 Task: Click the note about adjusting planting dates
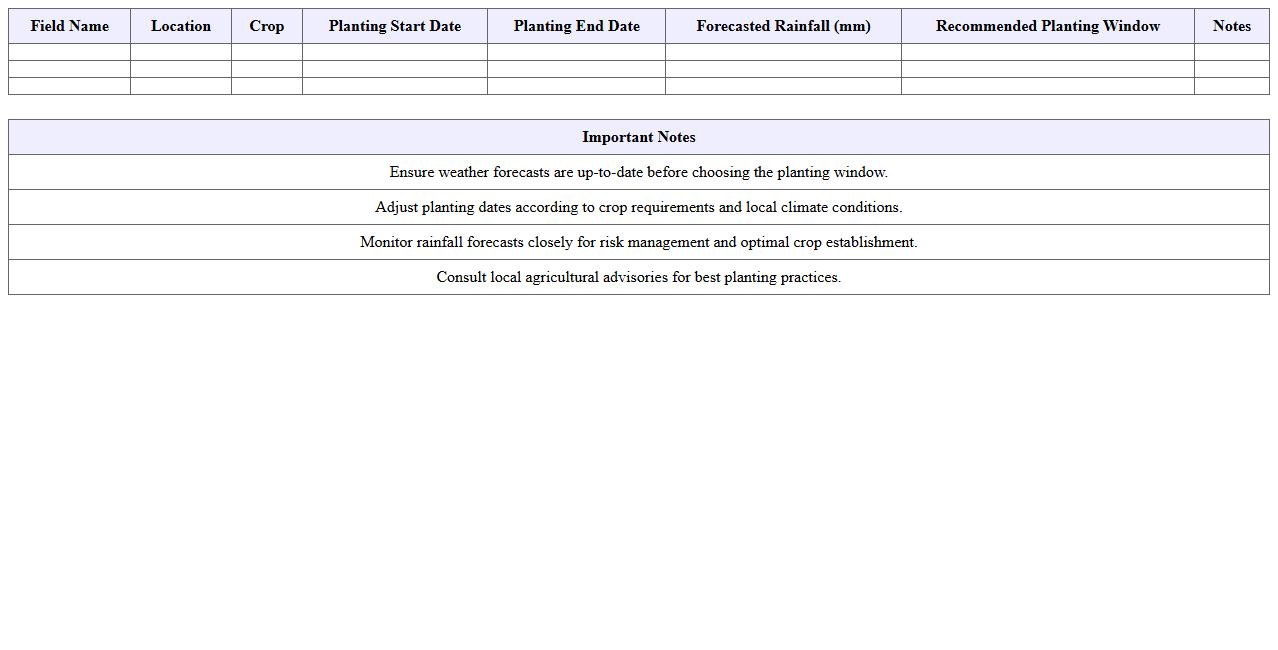tap(639, 207)
